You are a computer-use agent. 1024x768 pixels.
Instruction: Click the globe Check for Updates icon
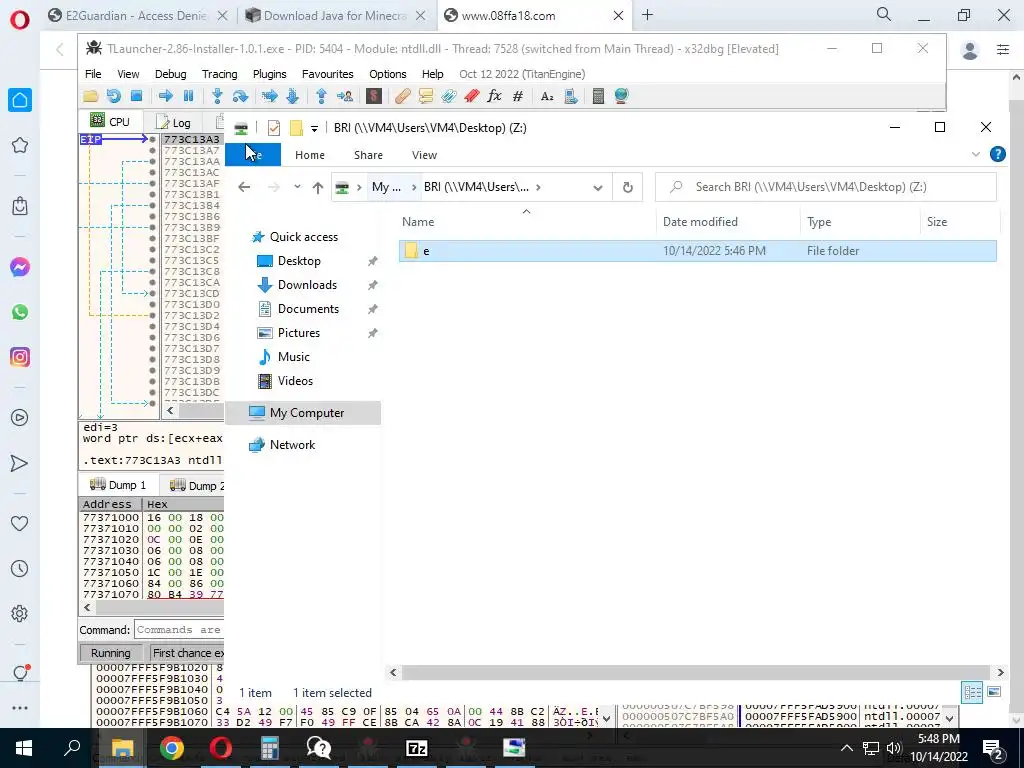click(x=621, y=97)
